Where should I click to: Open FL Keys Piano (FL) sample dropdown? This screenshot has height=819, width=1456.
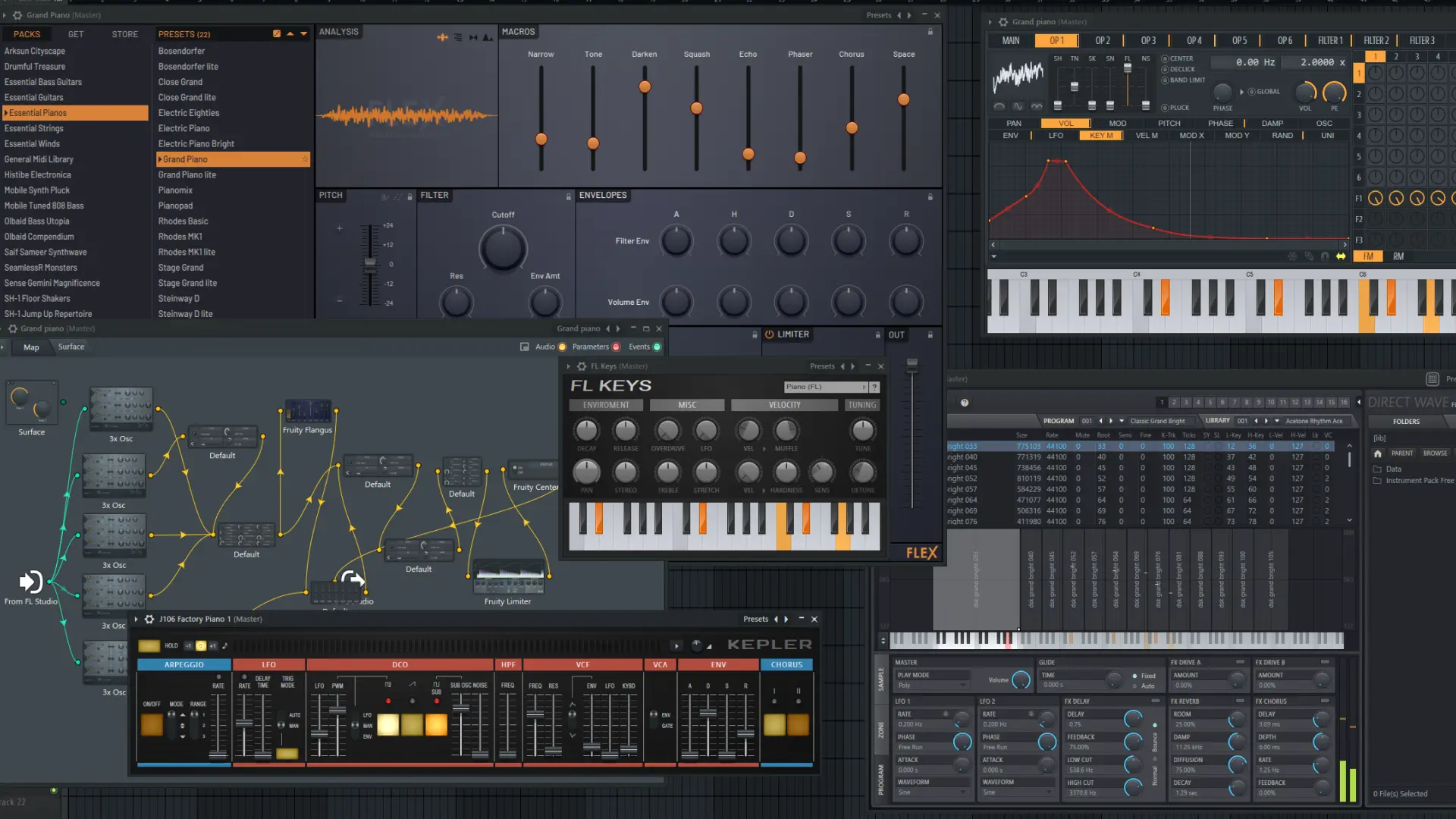tap(826, 387)
